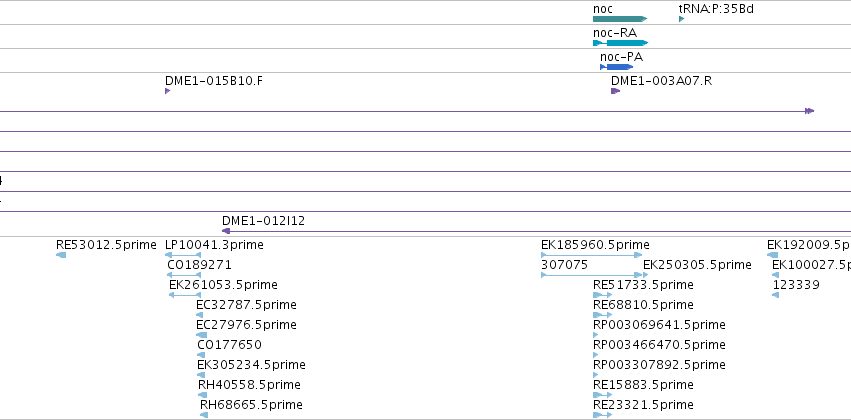This screenshot has height=420, width=851.
Task: Click the EK185960.5prime label text
Action: click(x=595, y=245)
